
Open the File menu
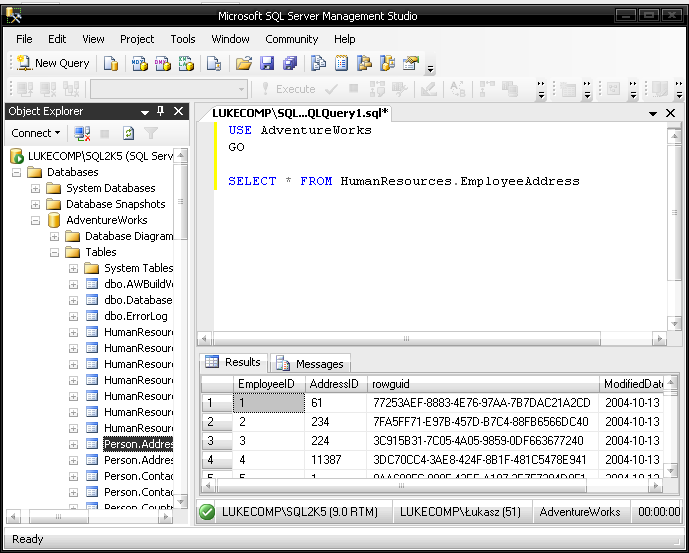pyautogui.click(x=24, y=39)
